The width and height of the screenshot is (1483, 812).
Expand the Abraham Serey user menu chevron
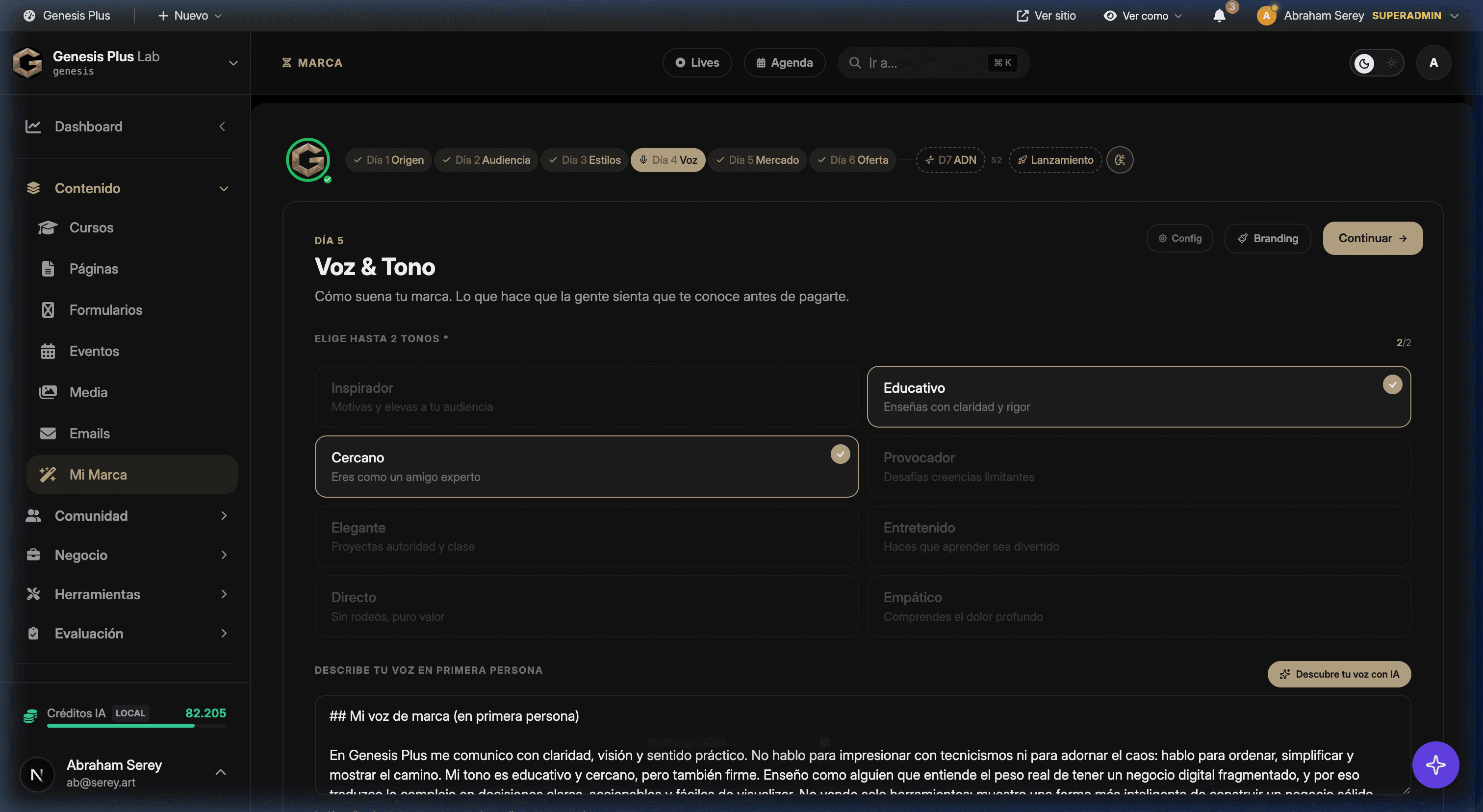(221, 772)
